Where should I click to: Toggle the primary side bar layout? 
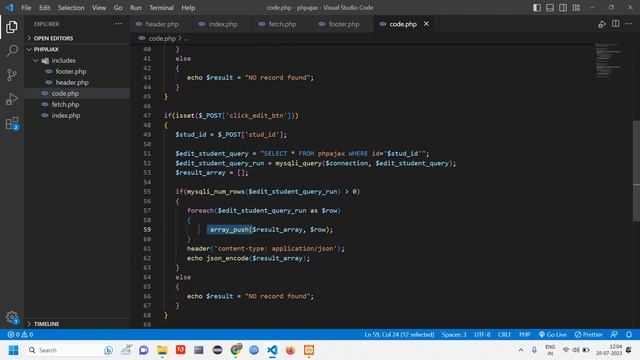tap(537, 8)
